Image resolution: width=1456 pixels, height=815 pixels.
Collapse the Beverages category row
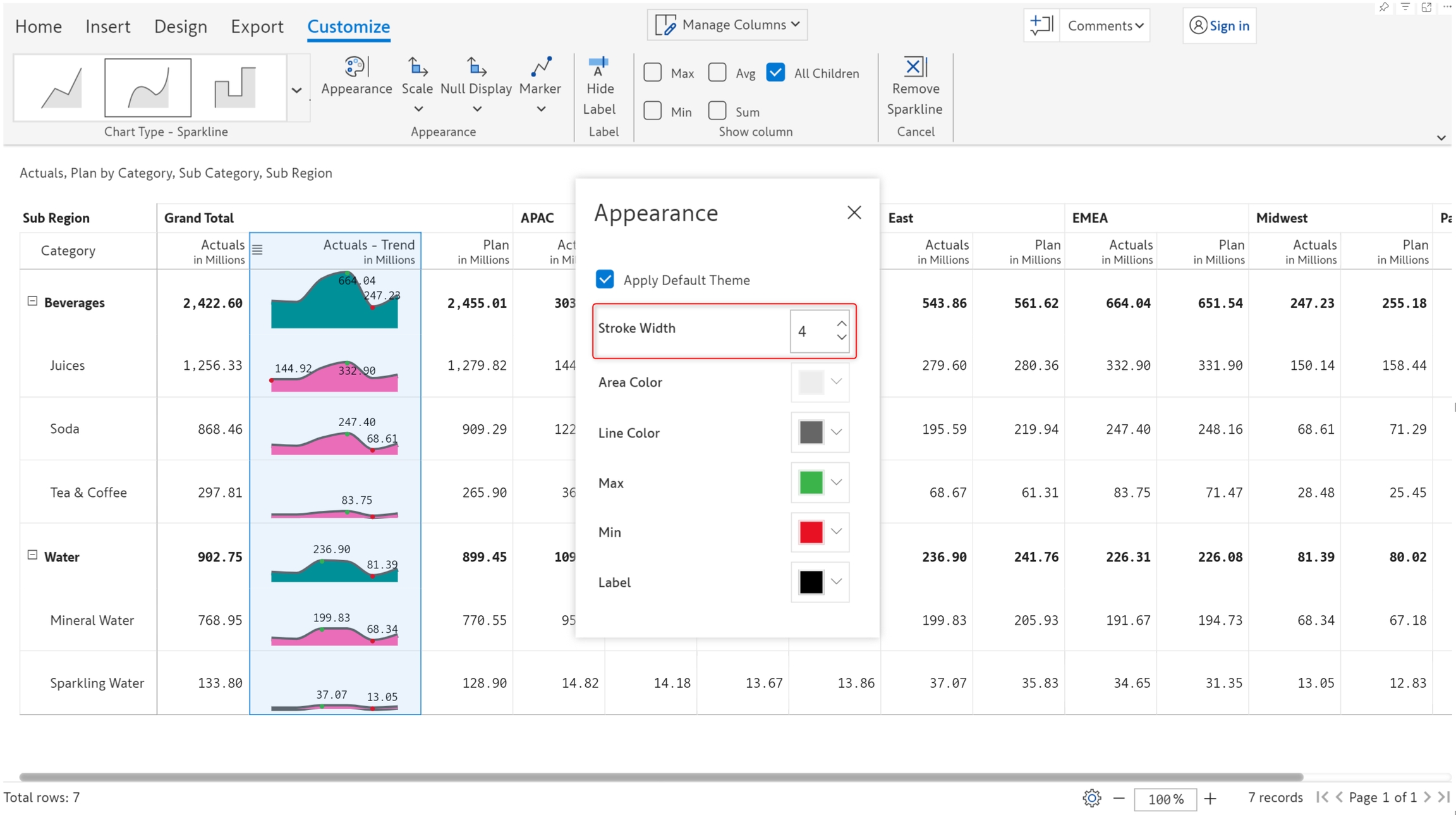tap(32, 302)
